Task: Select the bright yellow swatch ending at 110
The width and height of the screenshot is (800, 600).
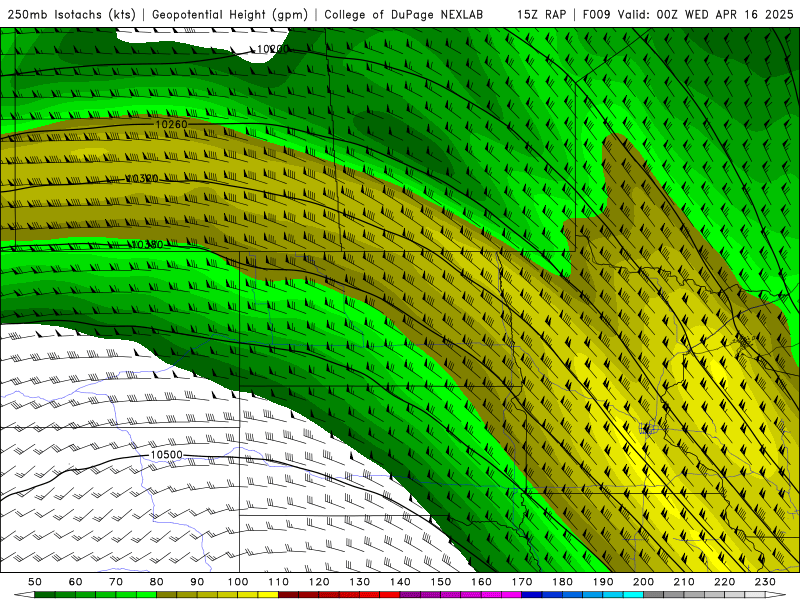Action: click(268, 594)
